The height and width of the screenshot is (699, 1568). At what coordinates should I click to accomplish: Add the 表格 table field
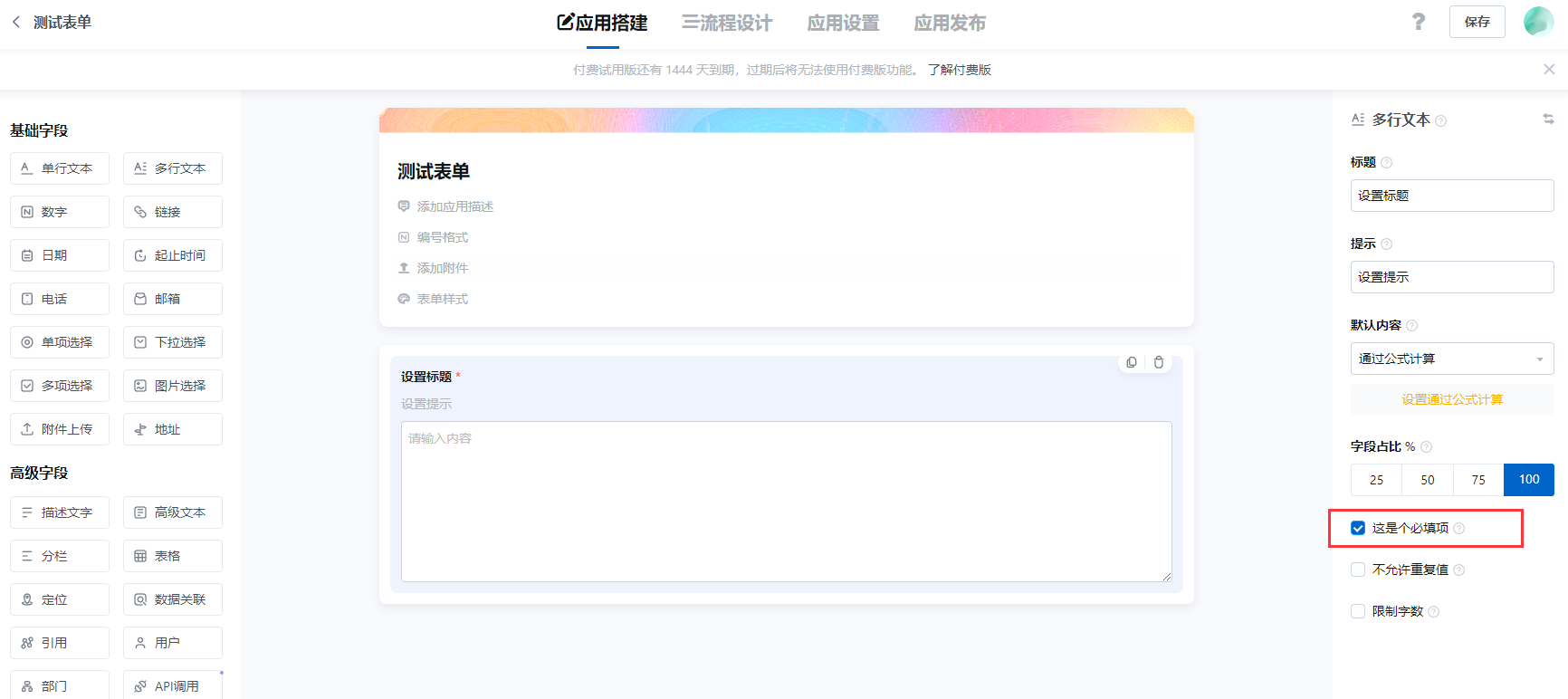click(x=173, y=556)
